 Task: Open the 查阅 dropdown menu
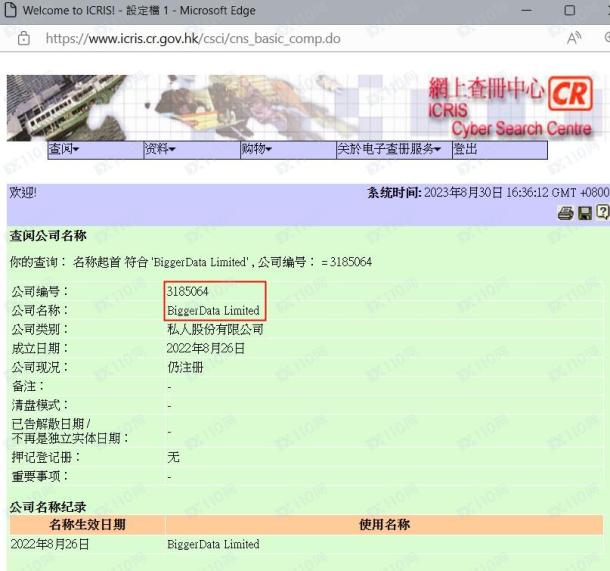(95, 149)
